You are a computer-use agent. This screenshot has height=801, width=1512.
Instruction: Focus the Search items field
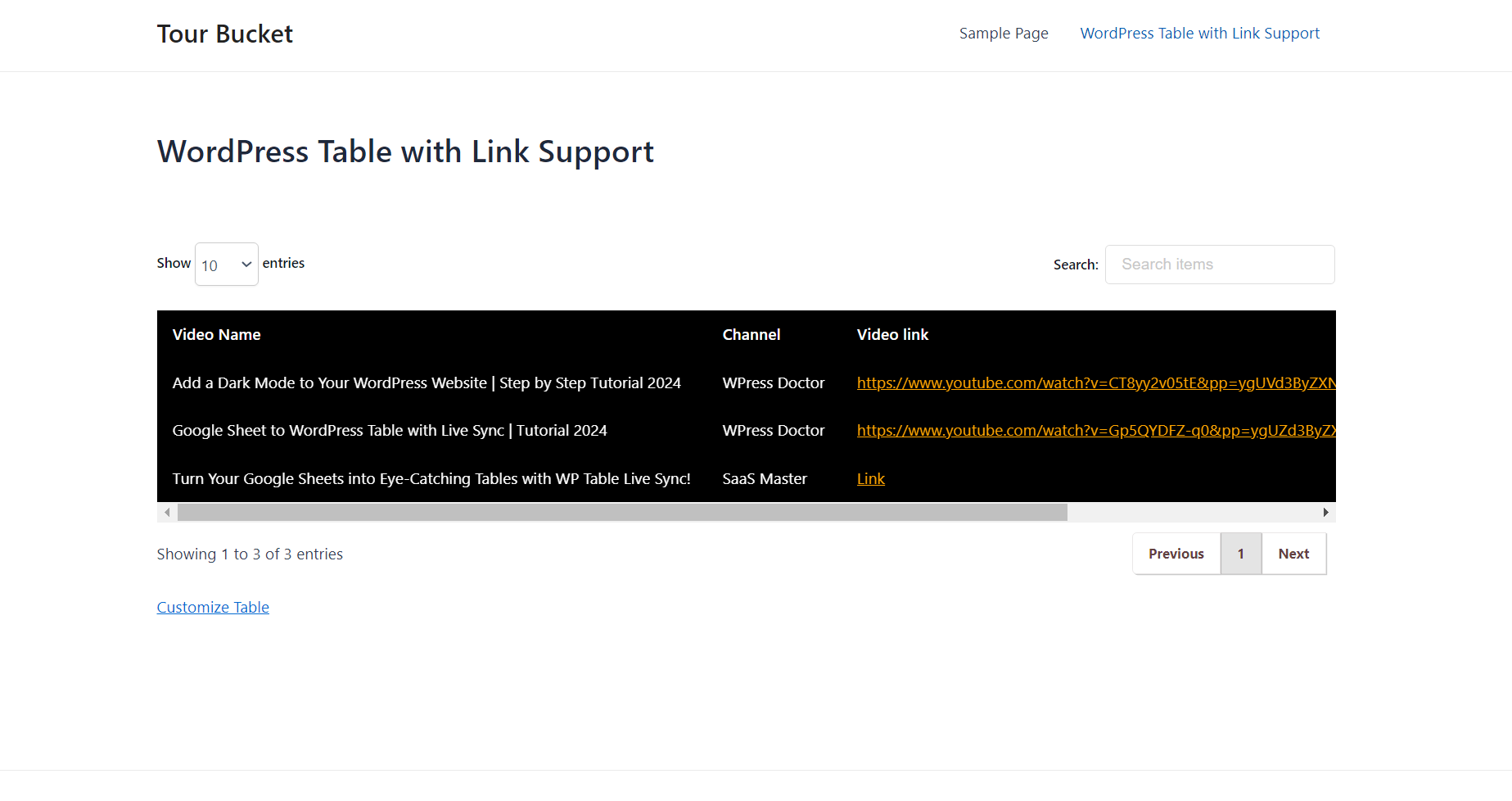[1220, 265]
